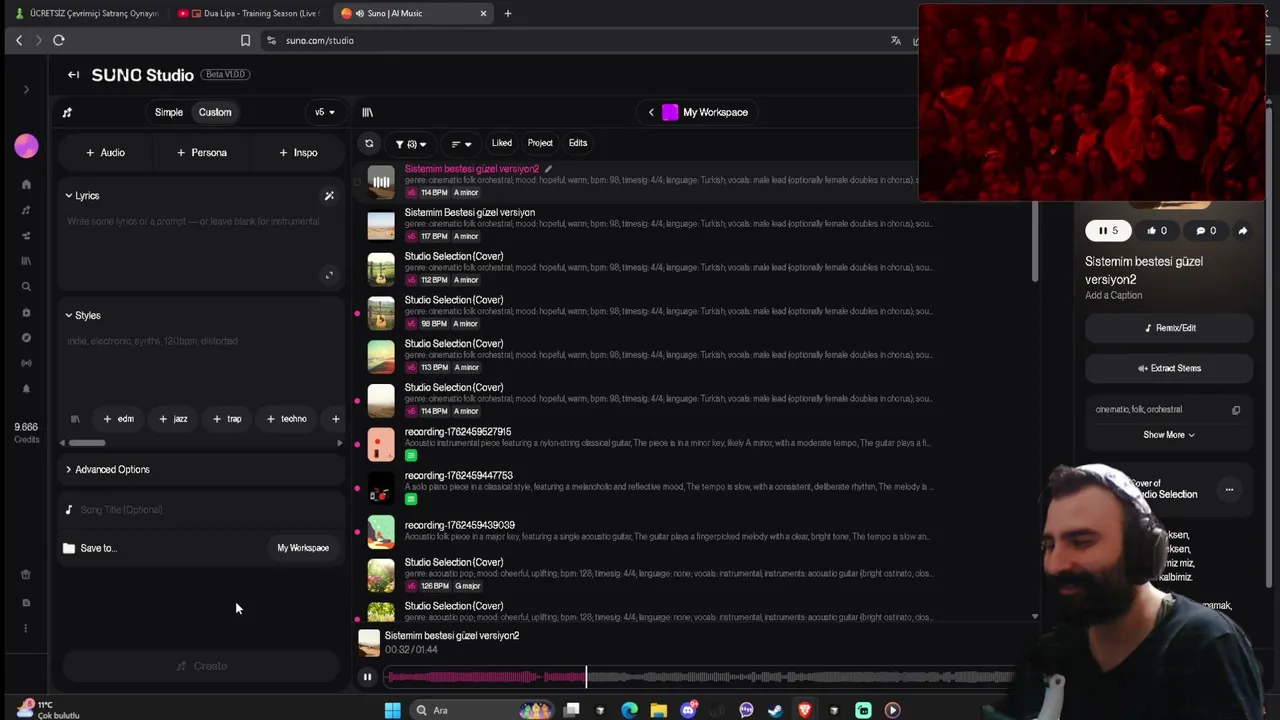
Task: Click the purple profile avatar
Action: [x=26, y=146]
